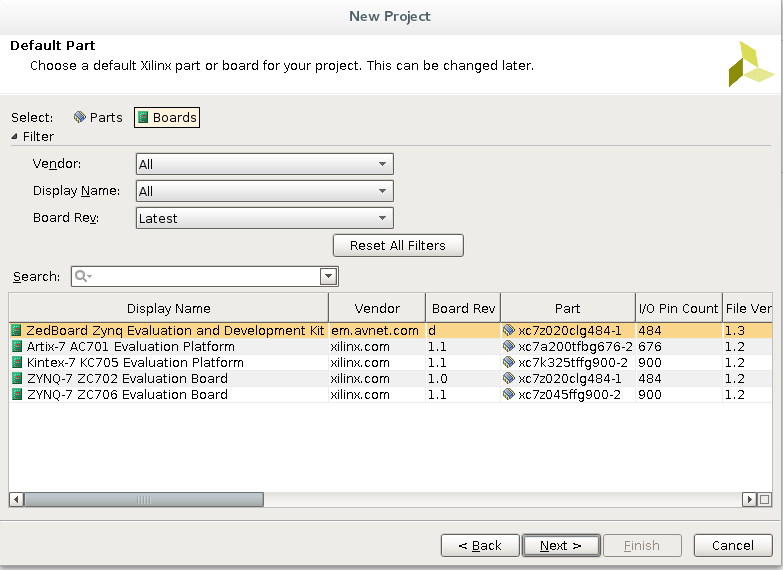Collapse the Filter section
The width and height of the screenshot is (783, 570).
[x=14, y=136]
